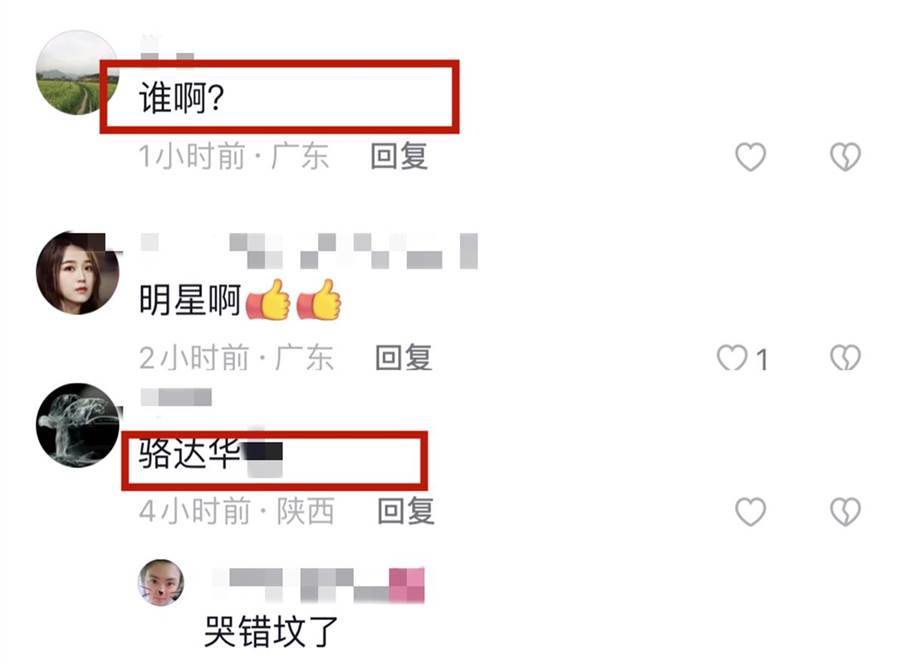
Task: Select the "谁啊?" comment text
Action: point(181,98)
